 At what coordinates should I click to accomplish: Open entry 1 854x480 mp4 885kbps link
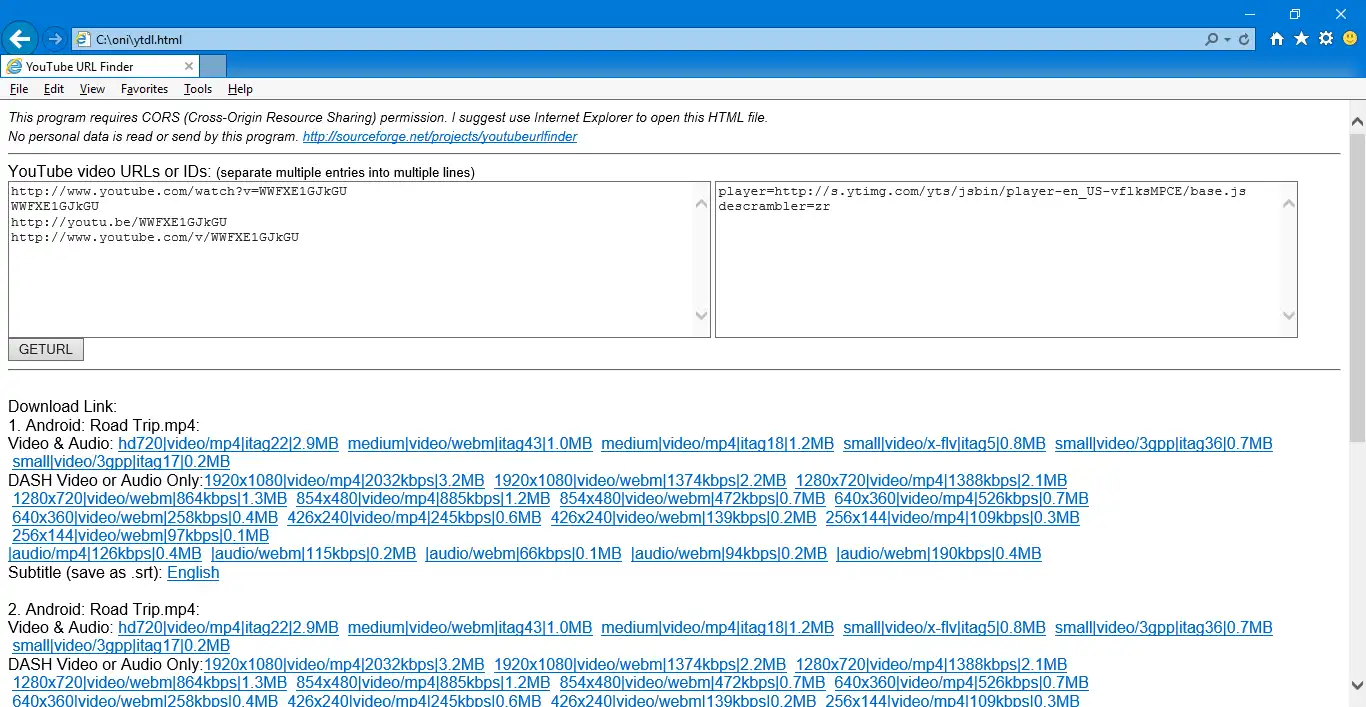coord(423,498)
